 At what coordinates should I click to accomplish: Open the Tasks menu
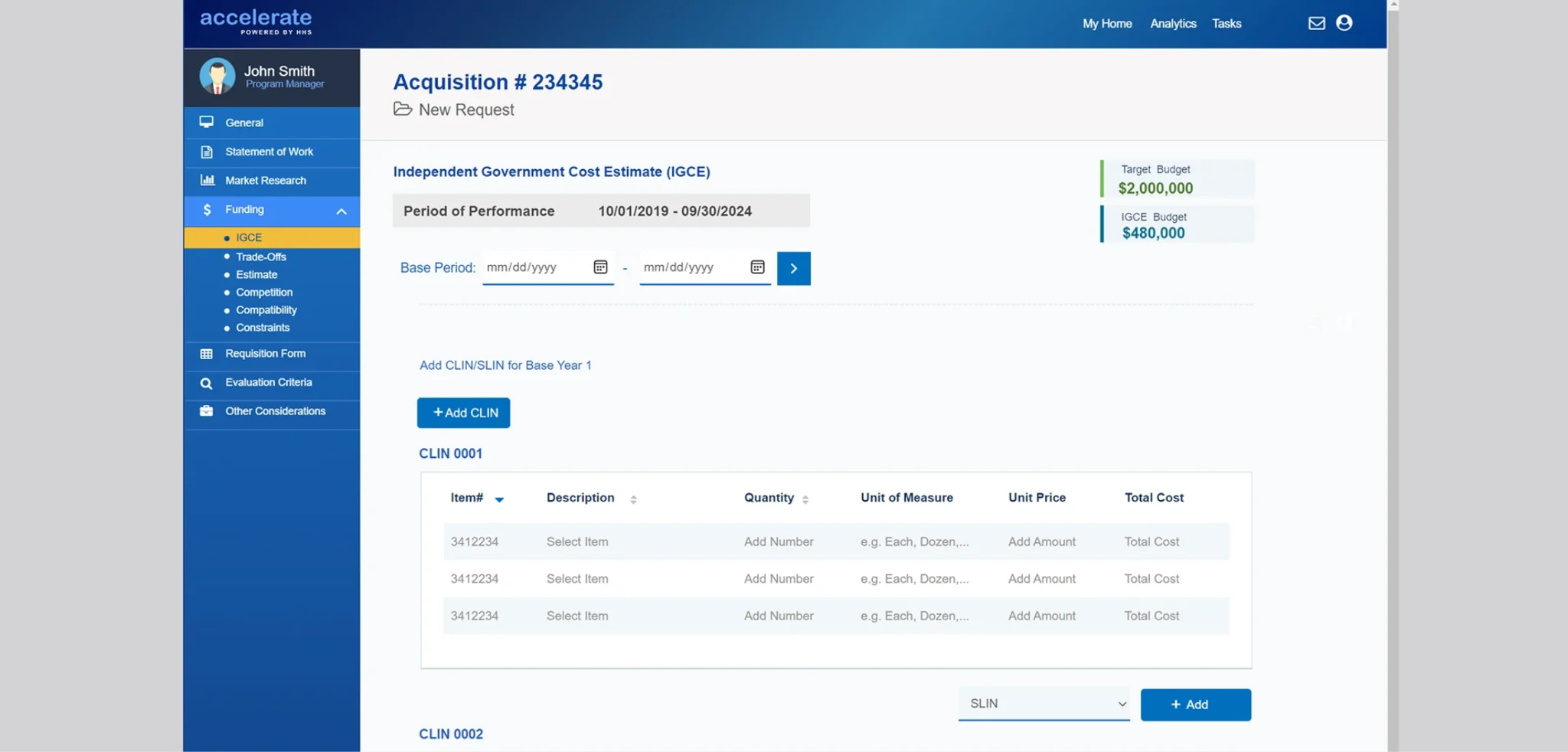1227,24
